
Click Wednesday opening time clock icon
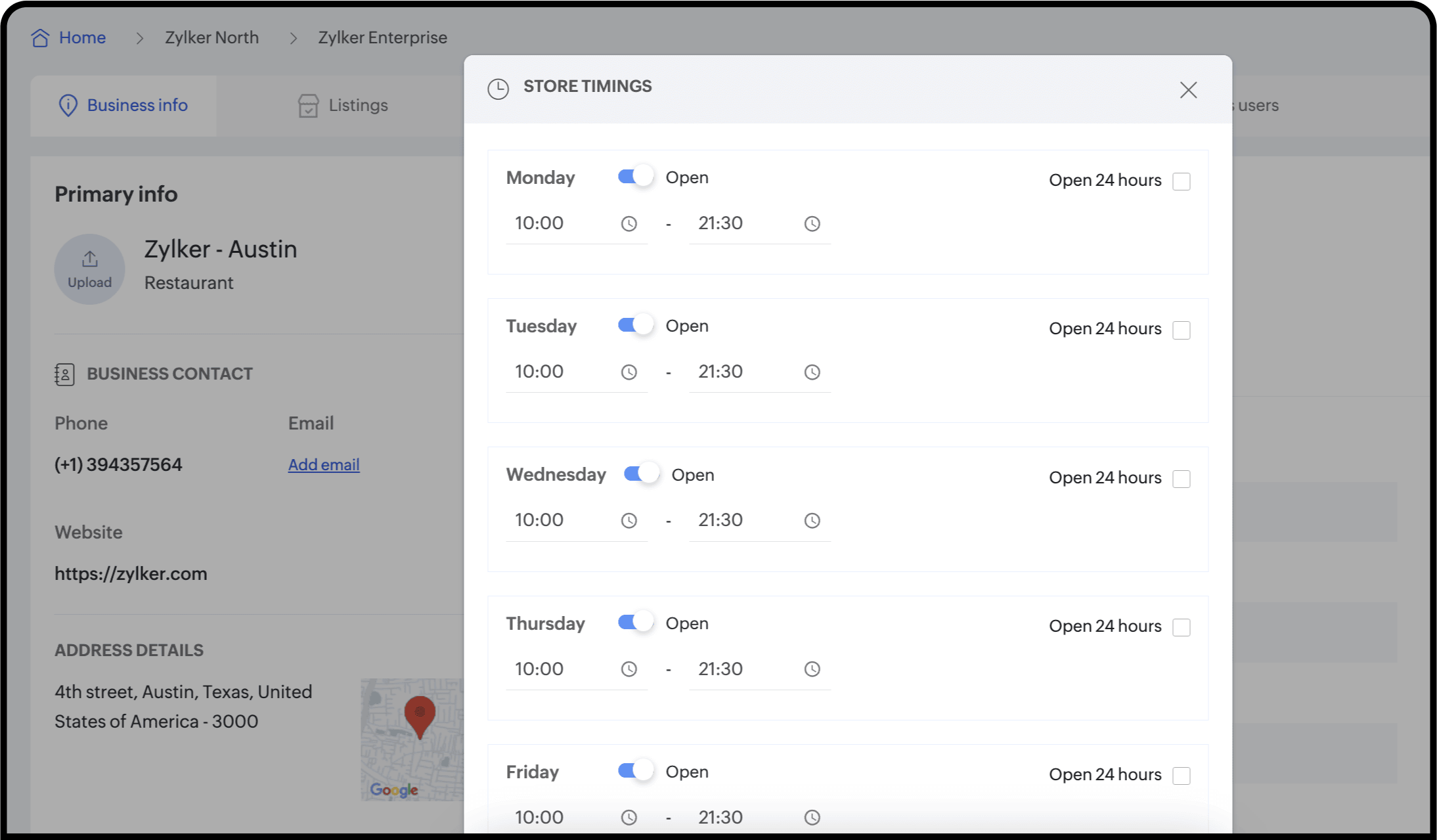tap(629, 521)
